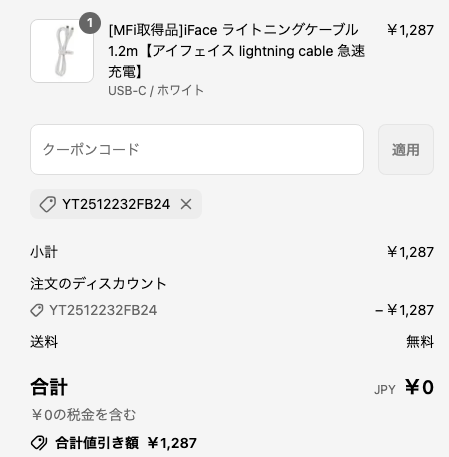Screen dimensions: 449x457
Task: Click the -¥1,287 discount amount
Action: click(404, 310)
